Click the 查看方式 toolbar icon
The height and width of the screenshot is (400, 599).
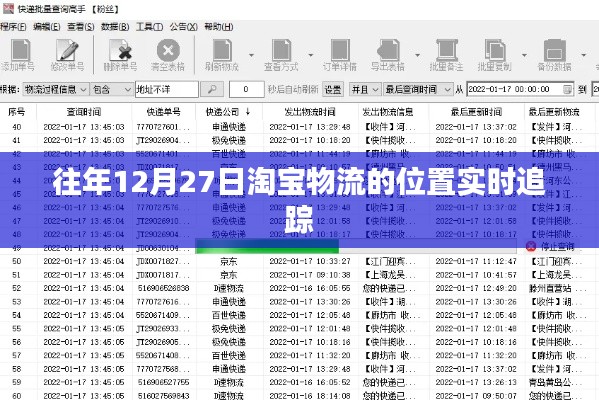click(282, 50)
